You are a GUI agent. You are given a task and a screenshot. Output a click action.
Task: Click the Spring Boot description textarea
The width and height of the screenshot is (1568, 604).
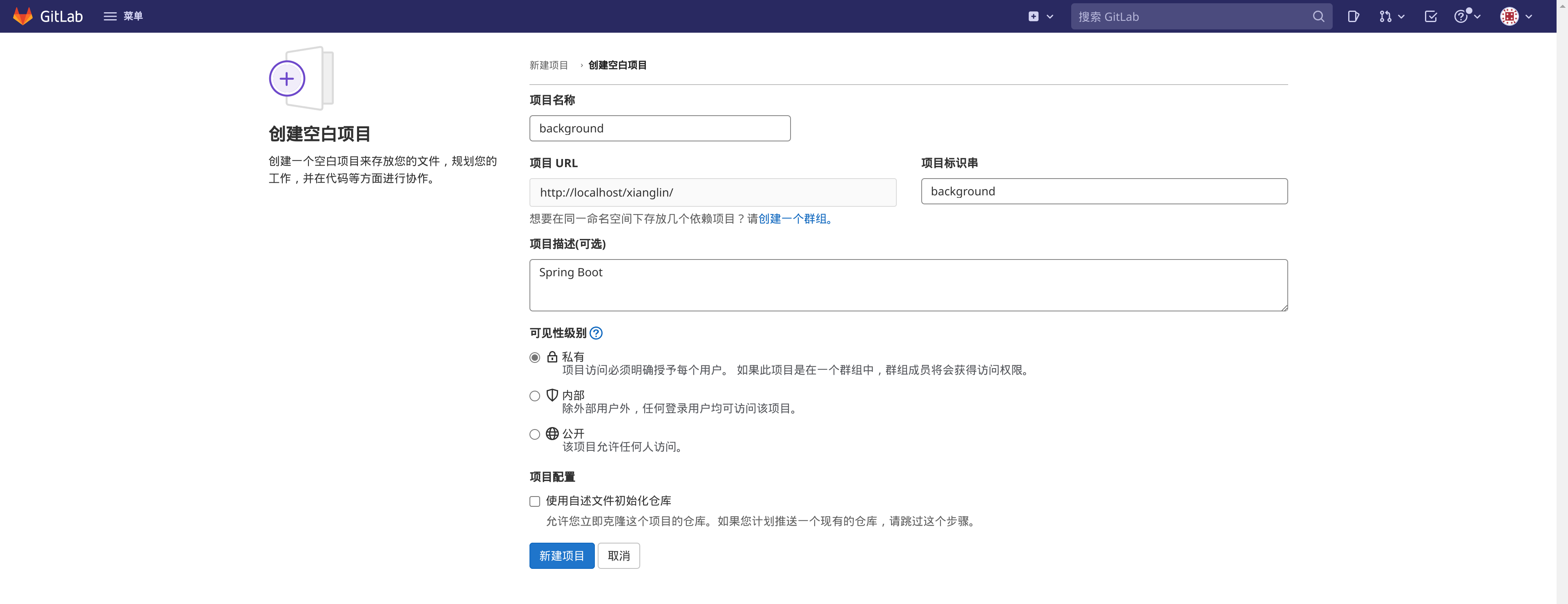pos(909,286)
